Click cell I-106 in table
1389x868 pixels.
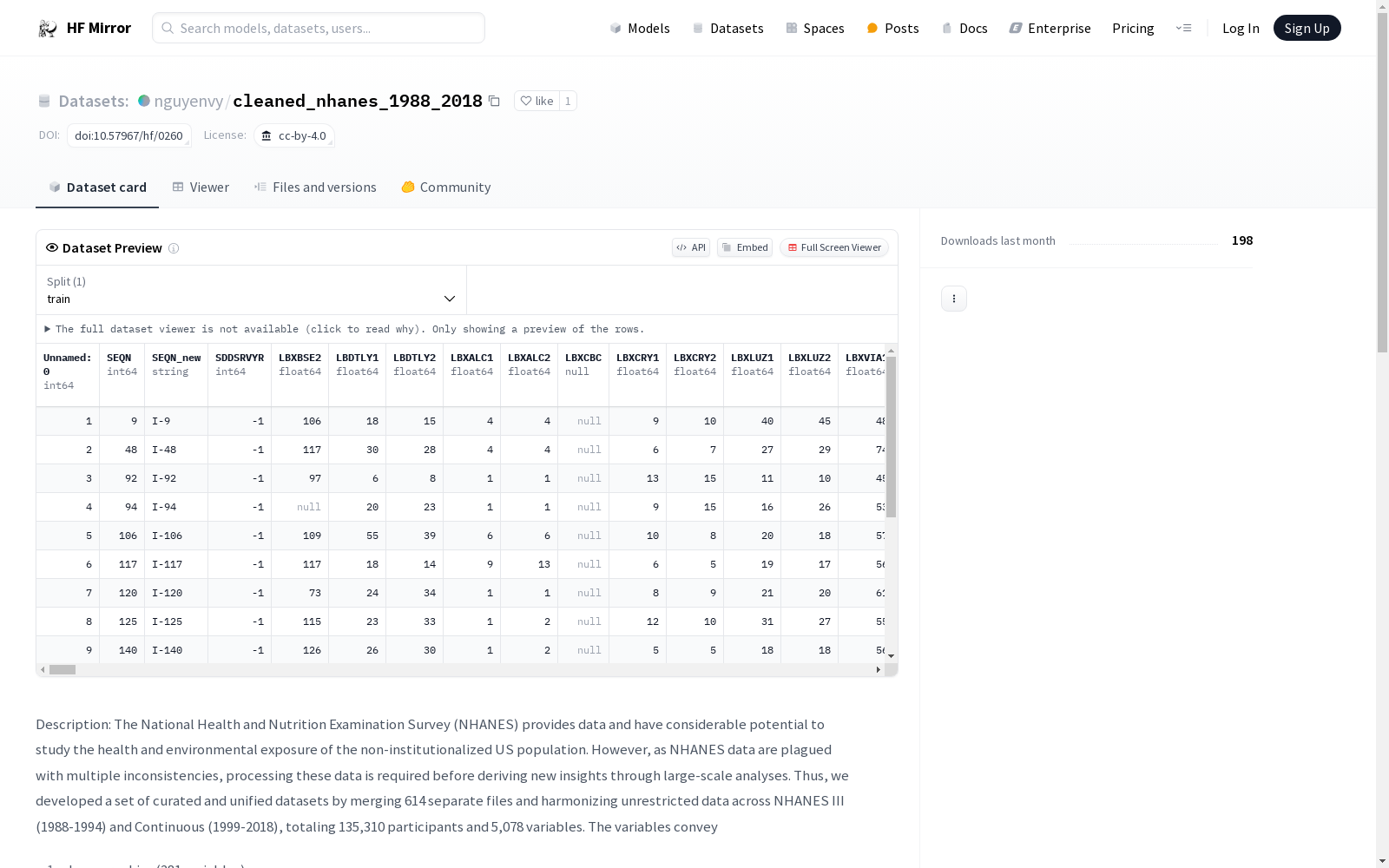coord(176,536)
